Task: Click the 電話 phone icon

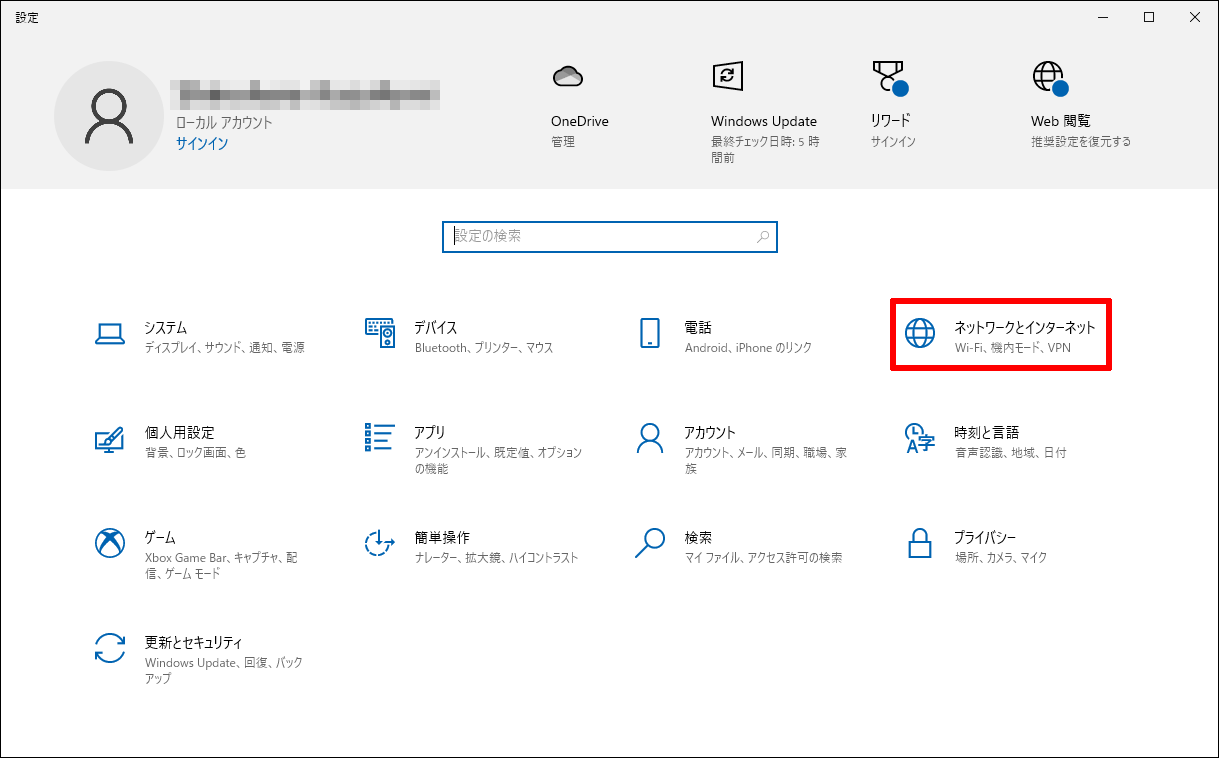Action: [x=650, y=334]
